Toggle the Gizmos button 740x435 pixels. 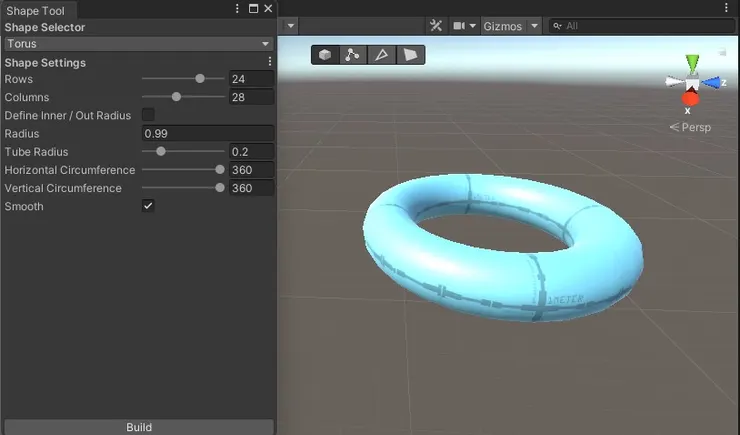click(503, 26)
